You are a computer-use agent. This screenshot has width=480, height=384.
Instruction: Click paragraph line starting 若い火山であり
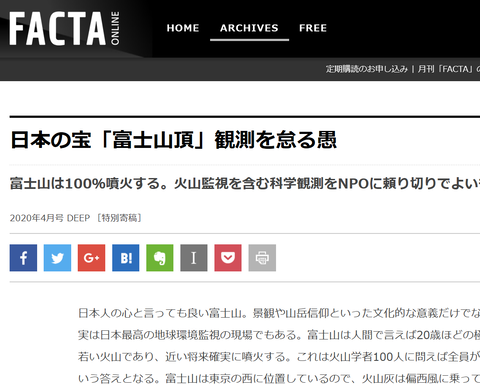pyautogui.click(x=279, y=357)
